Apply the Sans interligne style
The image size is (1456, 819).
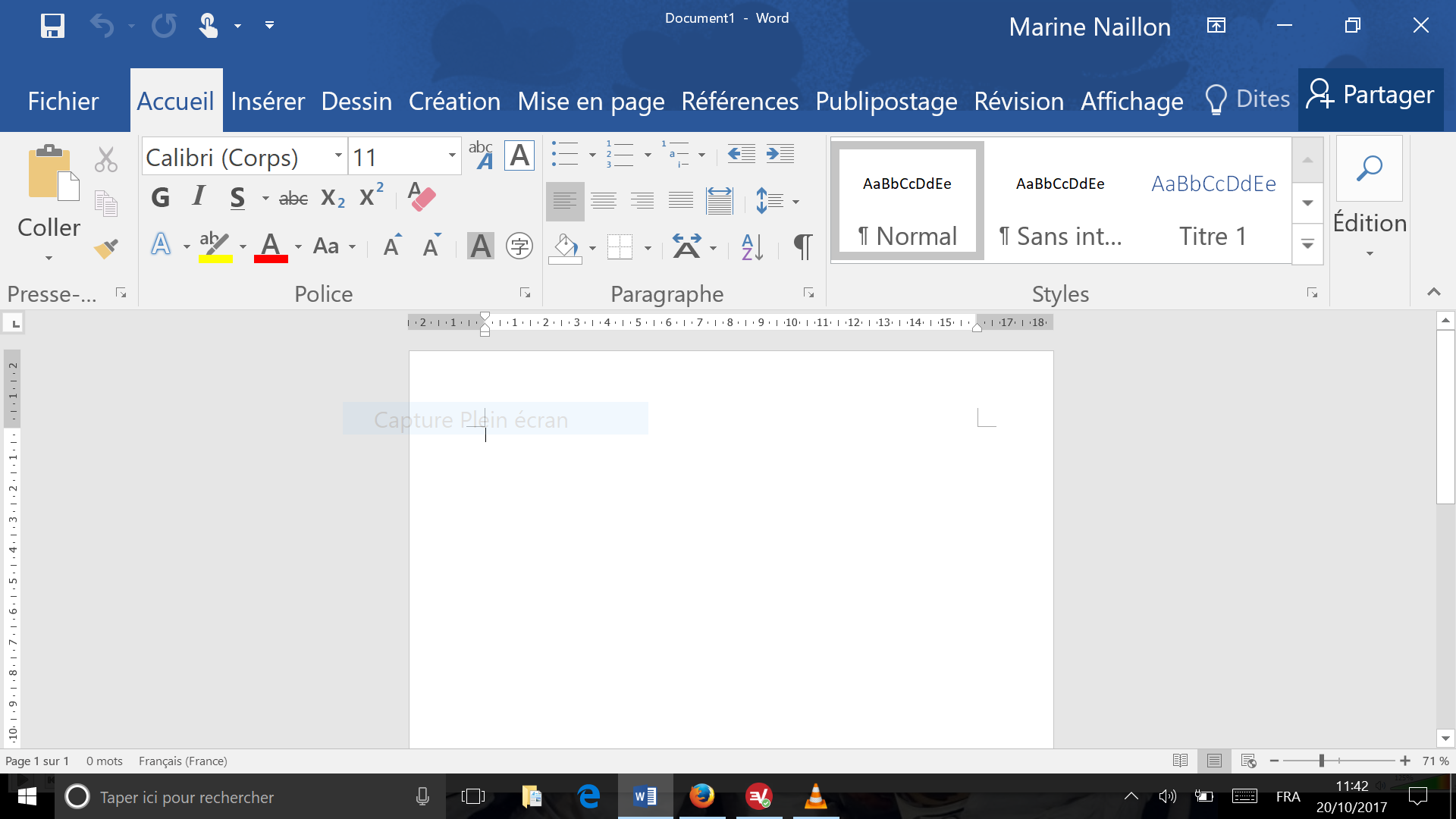[x=1060, y=201]
